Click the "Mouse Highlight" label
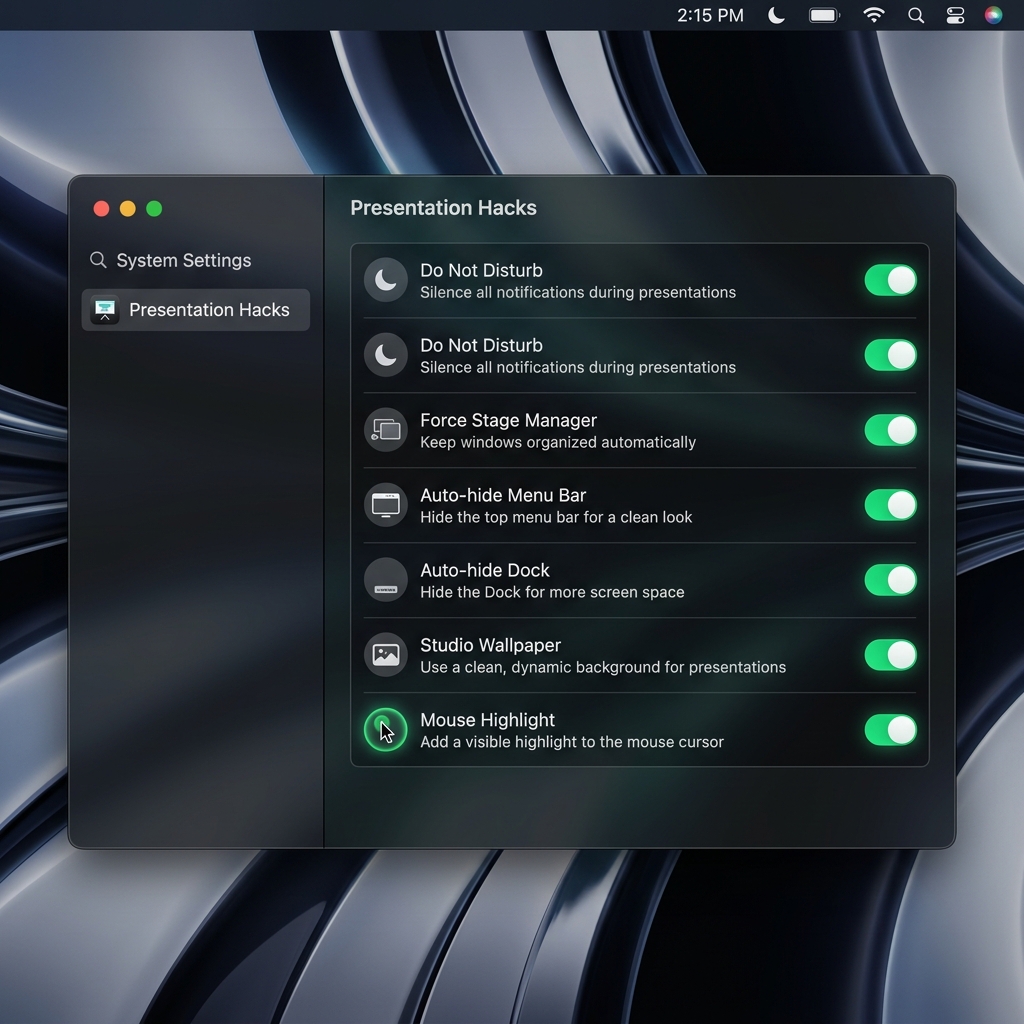1024x1024 pixels. click(487, 720)
